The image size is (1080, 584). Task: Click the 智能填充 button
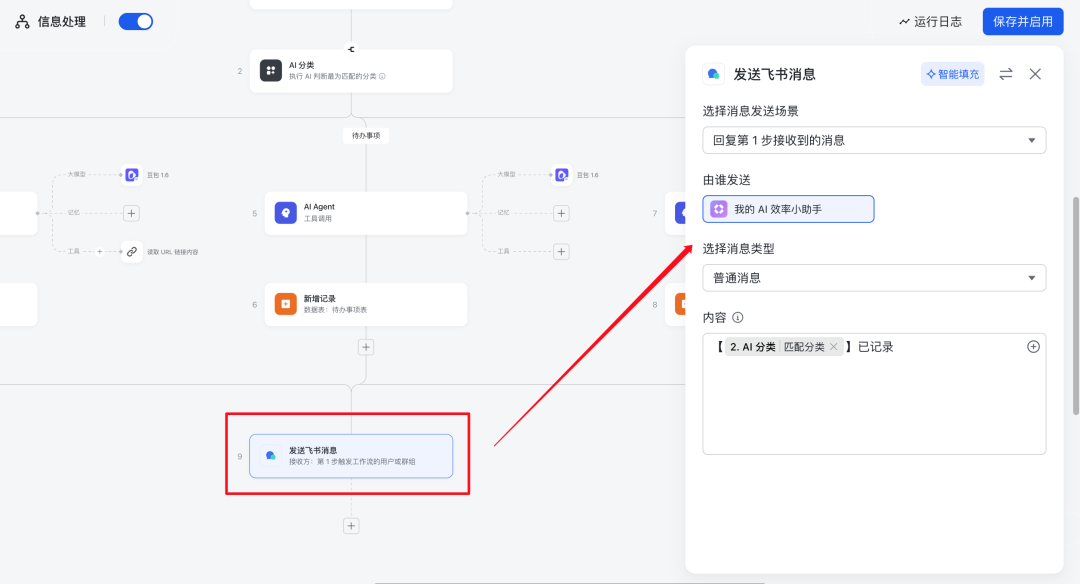(952, 73)
